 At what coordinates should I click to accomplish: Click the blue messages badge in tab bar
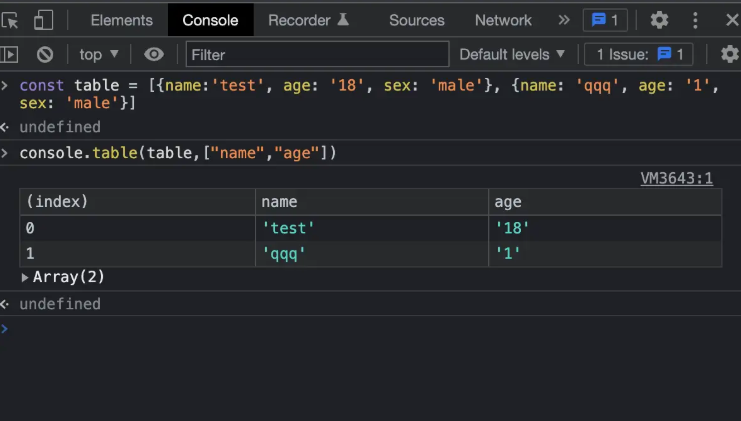606,20
